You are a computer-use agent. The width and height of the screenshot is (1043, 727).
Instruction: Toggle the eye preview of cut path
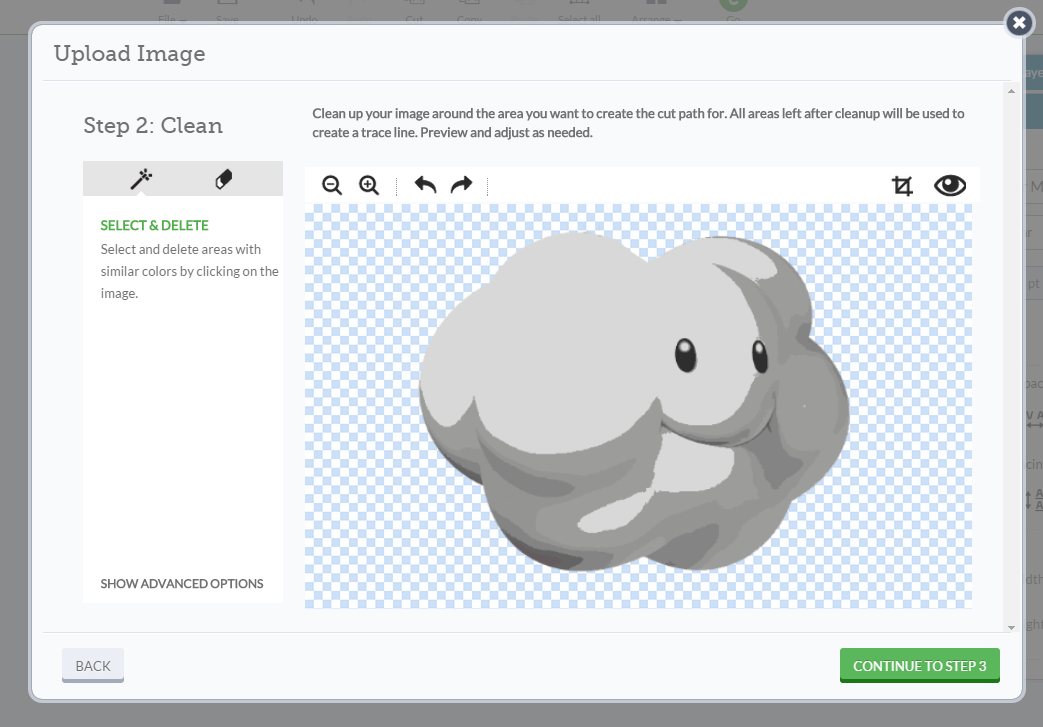click(x=950, y=186)
